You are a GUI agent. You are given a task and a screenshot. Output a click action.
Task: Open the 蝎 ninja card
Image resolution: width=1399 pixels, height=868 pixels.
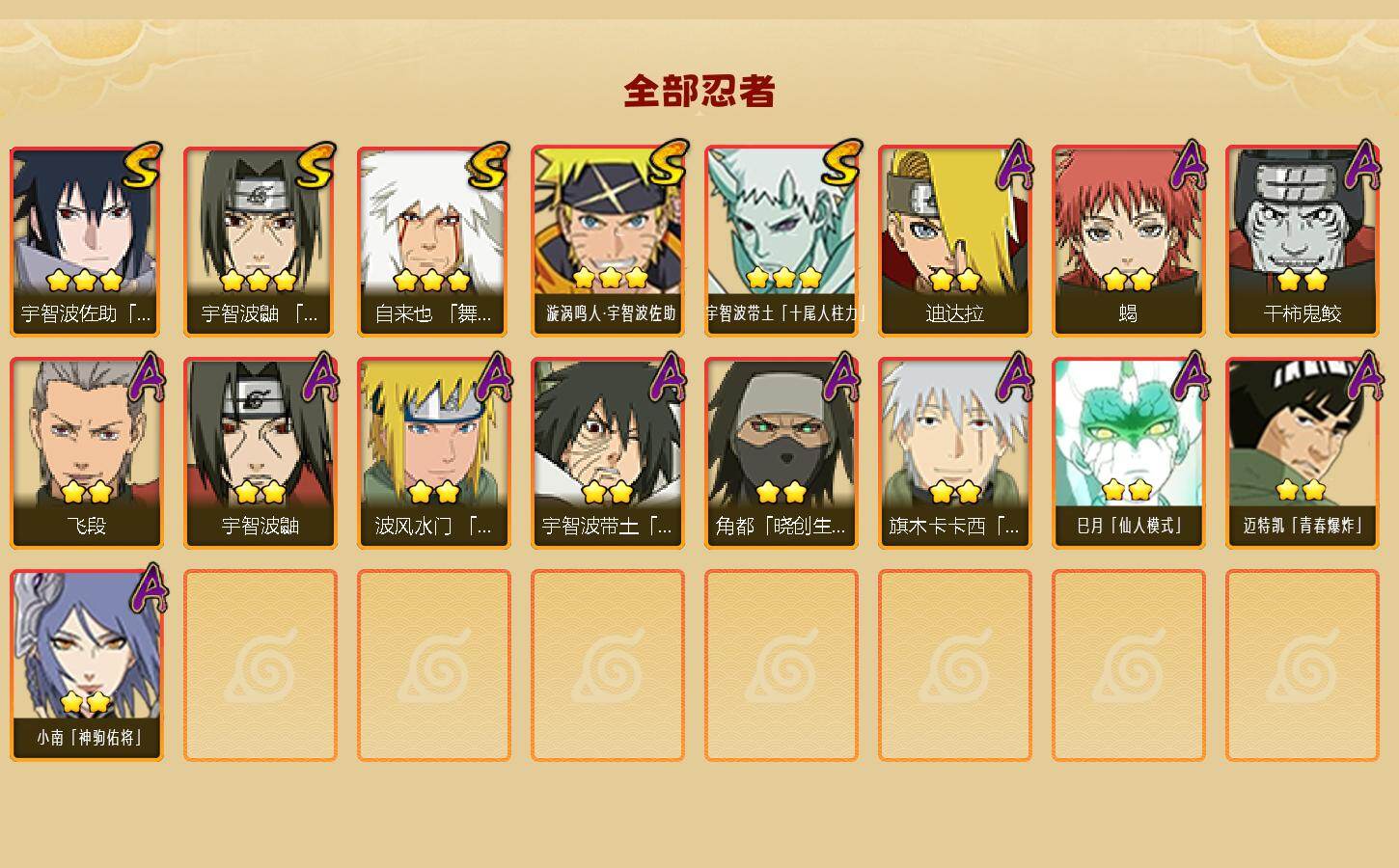click(x=1128, y=241)
